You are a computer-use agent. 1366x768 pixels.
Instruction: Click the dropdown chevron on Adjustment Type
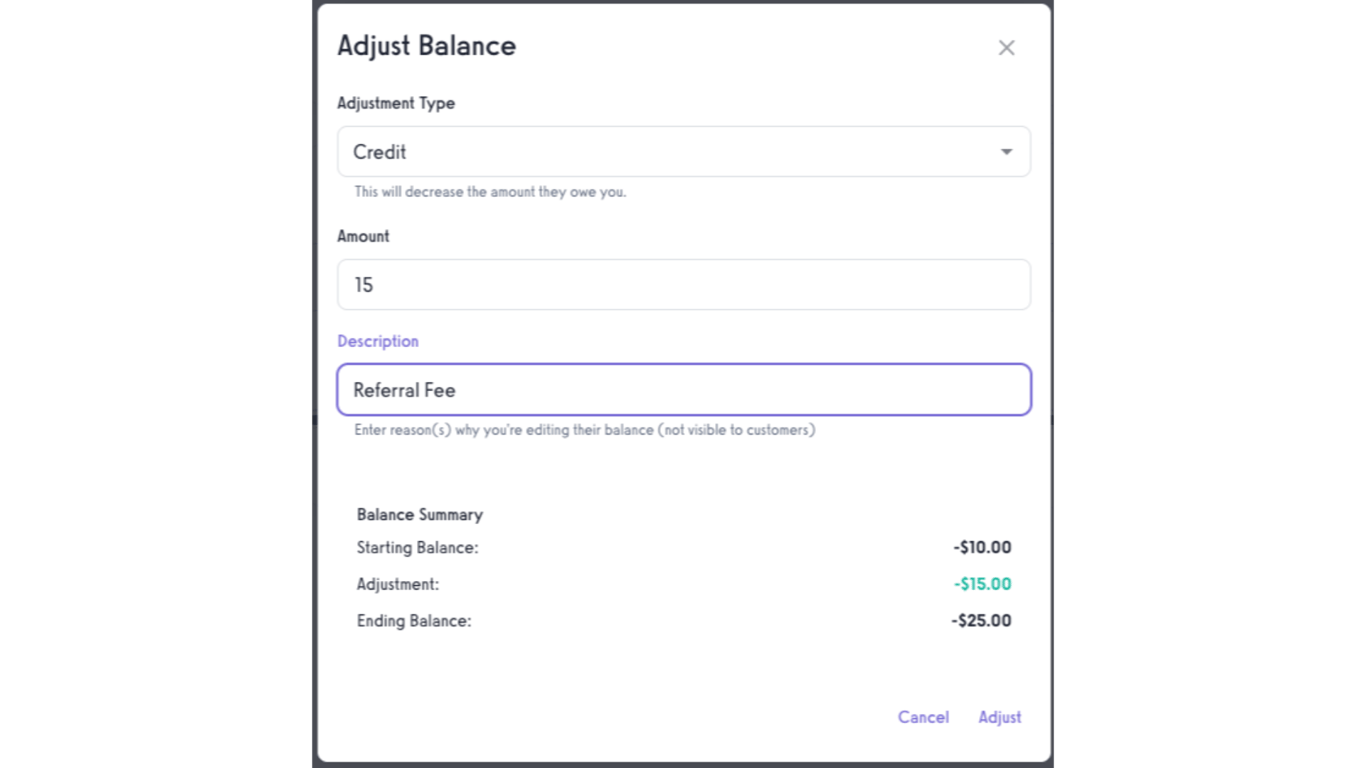1005,152
